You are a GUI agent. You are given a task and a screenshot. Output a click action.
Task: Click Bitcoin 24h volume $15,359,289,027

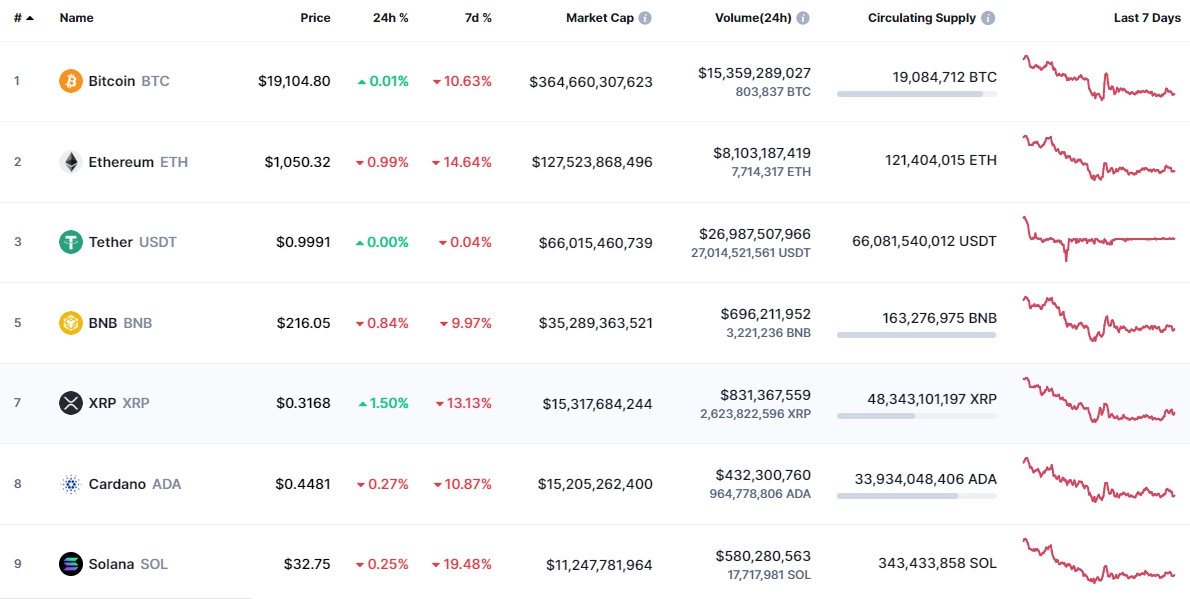[x=754, y=73]
